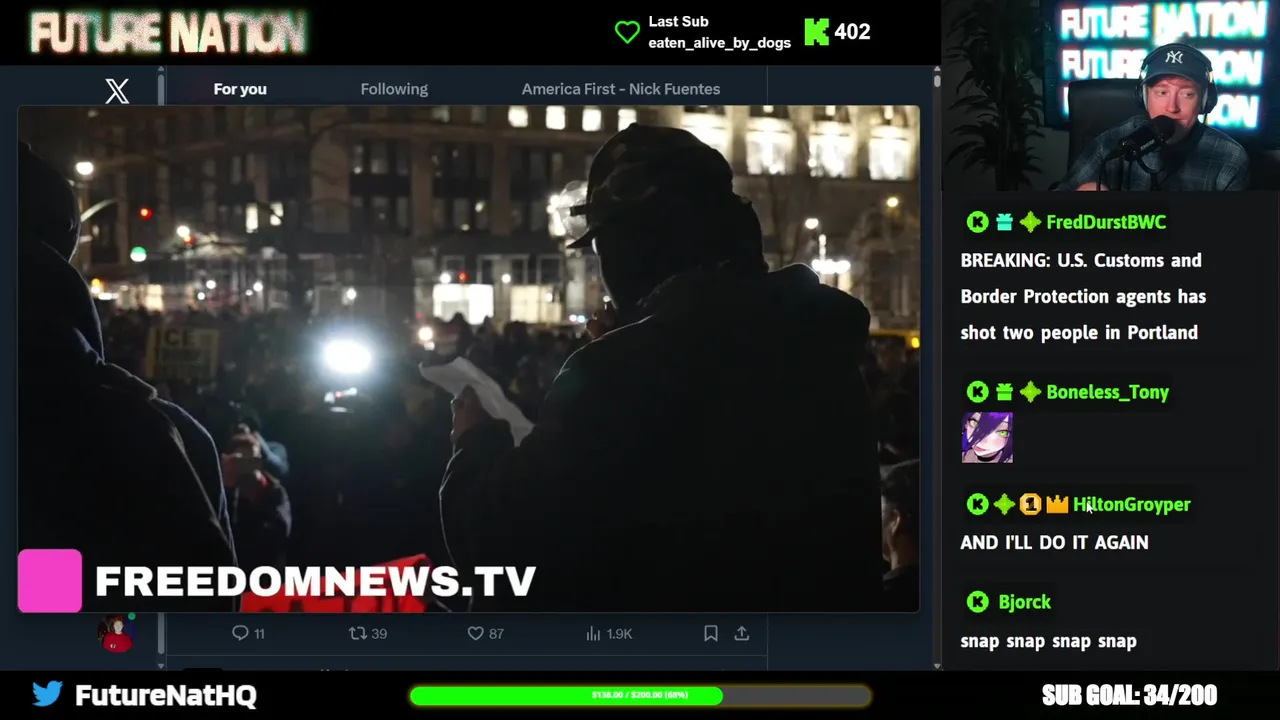Click the gift badge beside FredDurstBWC
Viewport: 1280px width, 720px height.
[1004, 222]
